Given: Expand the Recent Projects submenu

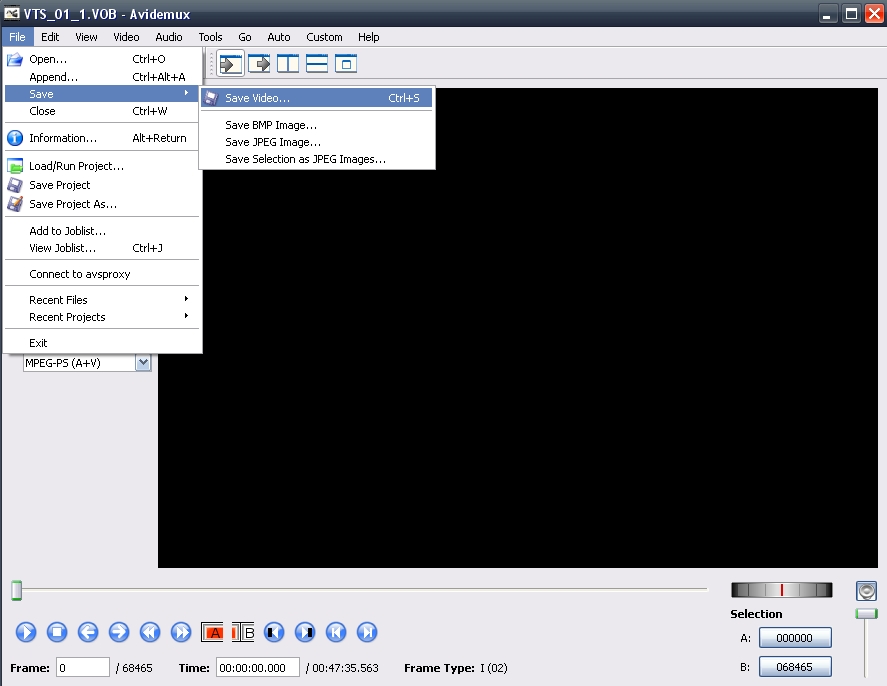Looking at the screenshot, I should (x=102, y=317).
